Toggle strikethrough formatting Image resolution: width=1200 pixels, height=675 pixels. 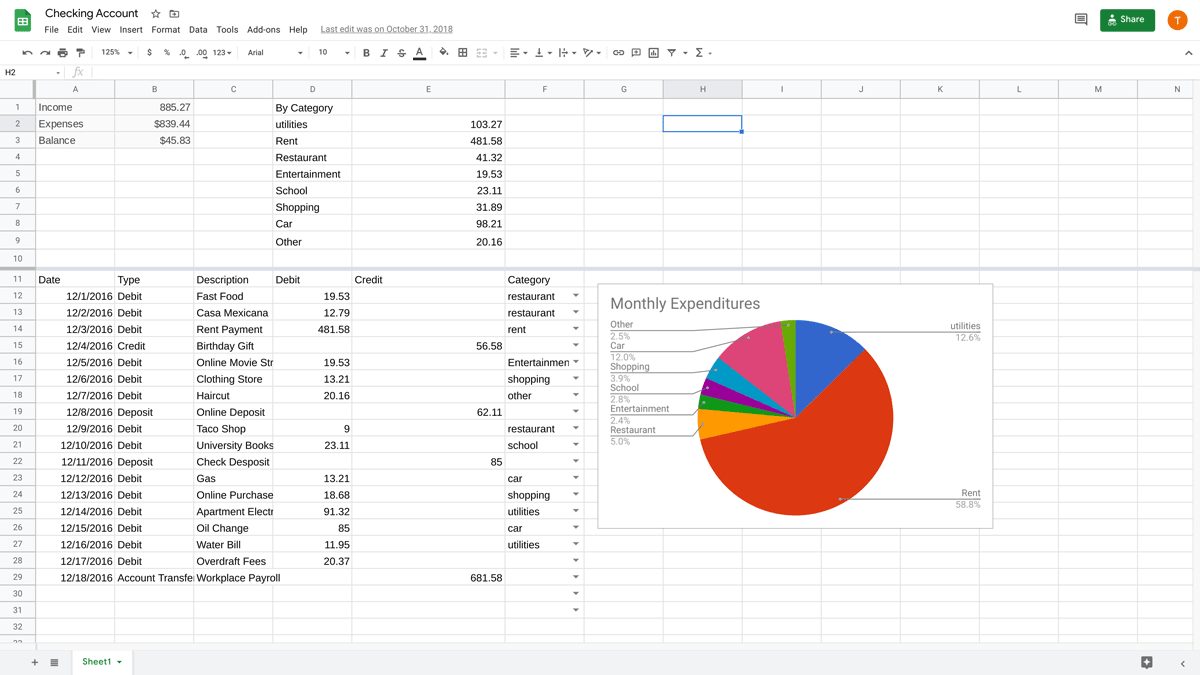pyautogui.click(x=401, y=53)
